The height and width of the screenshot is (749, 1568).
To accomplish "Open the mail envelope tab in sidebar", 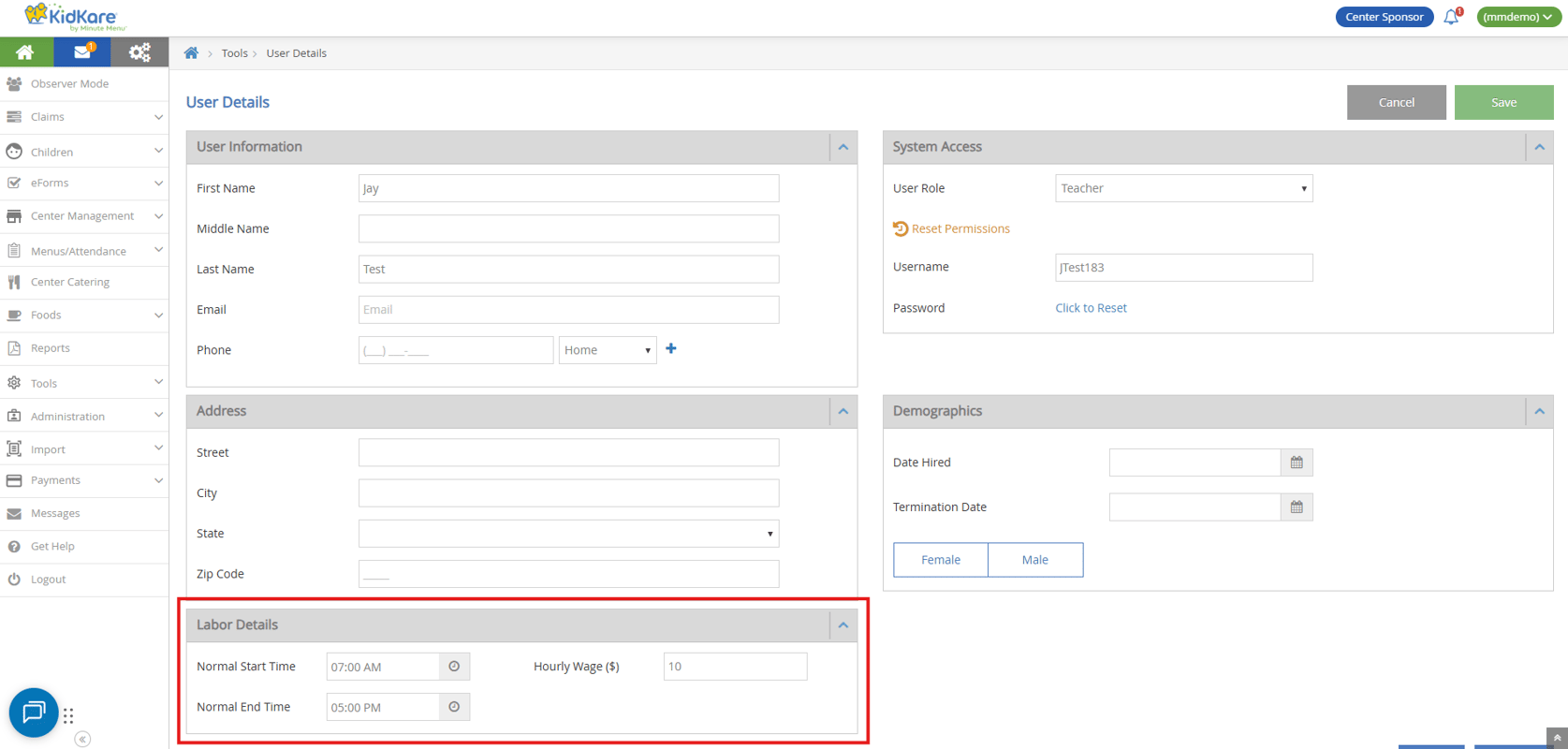I will [82, 52].
